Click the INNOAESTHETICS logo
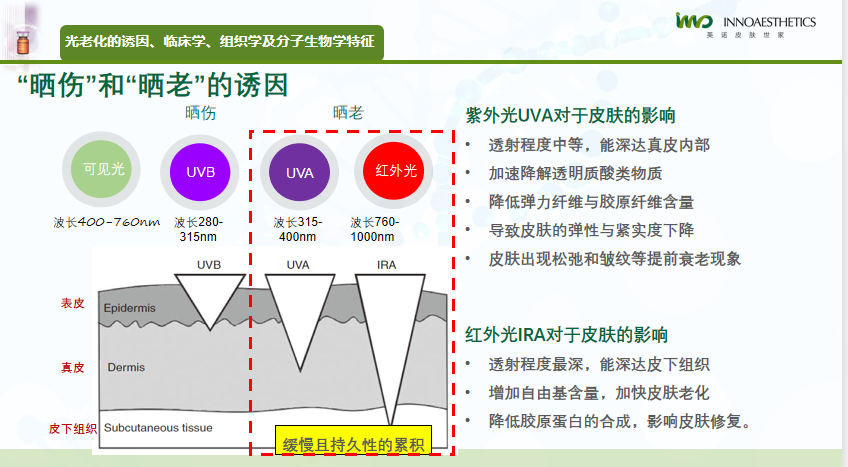The width and height of the screenshot is (848, 467). pos(746,22)
